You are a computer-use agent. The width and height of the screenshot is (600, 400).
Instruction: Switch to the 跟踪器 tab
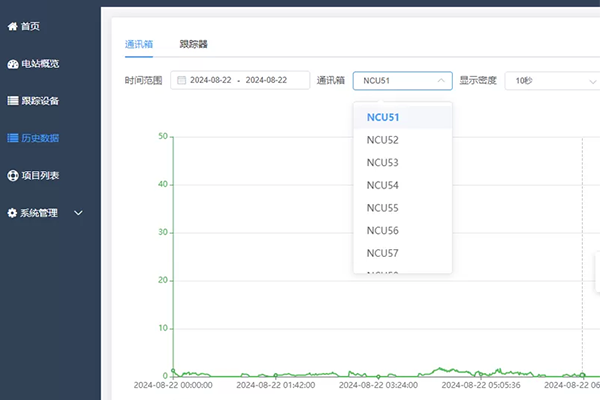(x=193, y=44)
